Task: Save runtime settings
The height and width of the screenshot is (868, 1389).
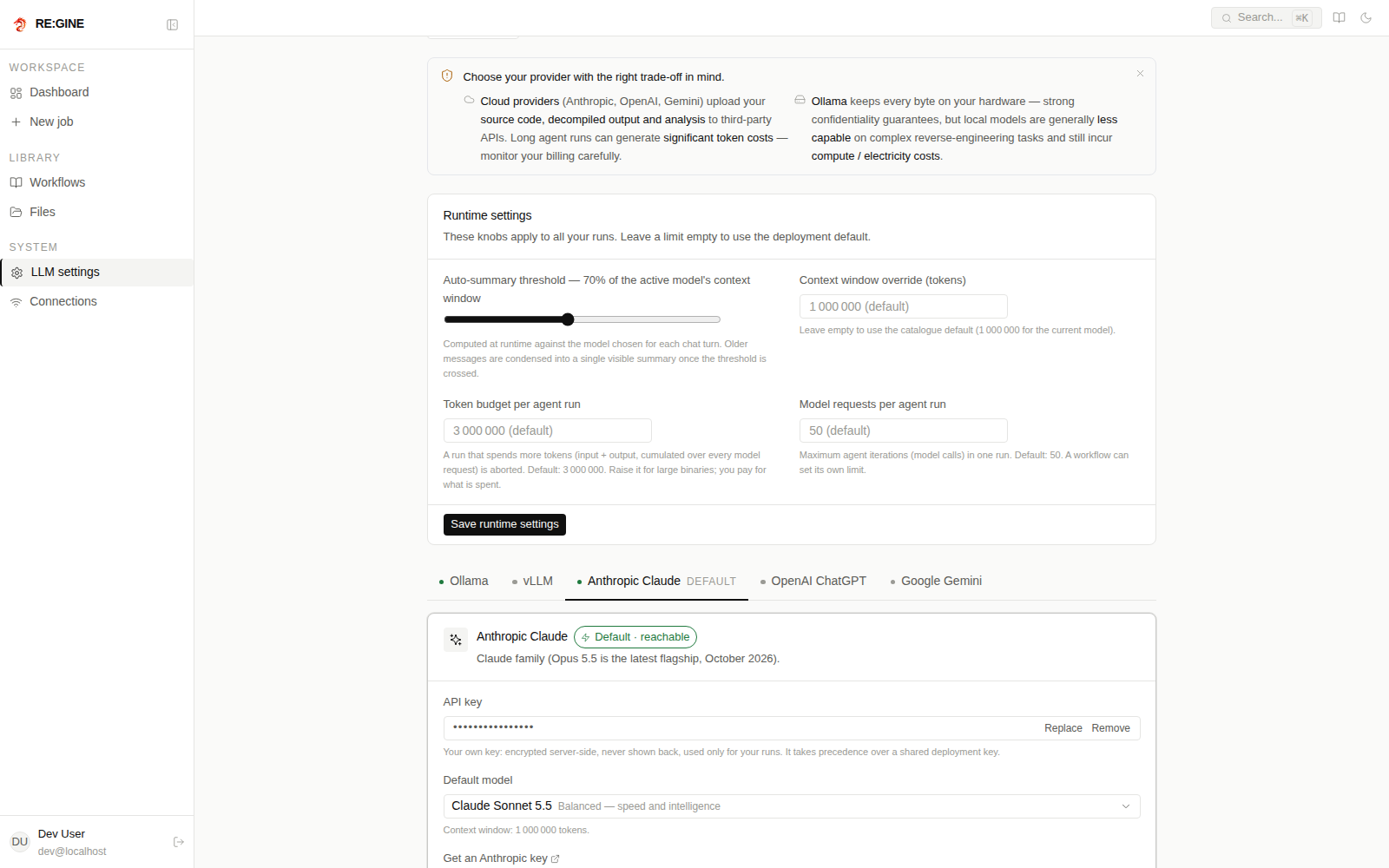Action: coord(504,524)
